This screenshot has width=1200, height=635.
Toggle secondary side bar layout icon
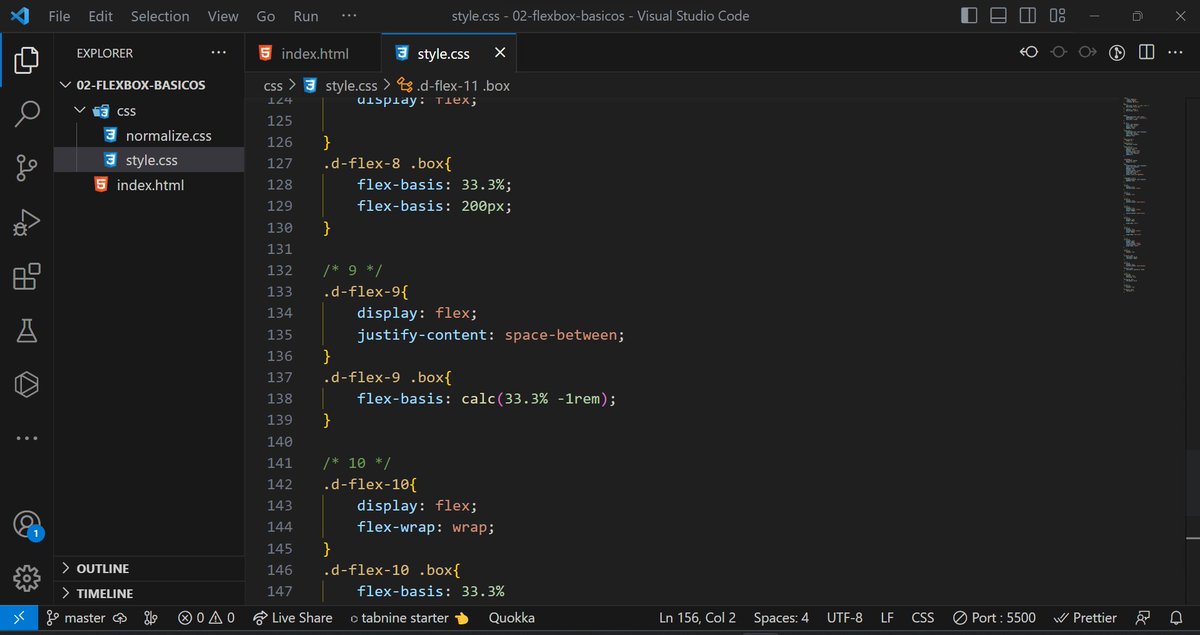coord(1028,16)
